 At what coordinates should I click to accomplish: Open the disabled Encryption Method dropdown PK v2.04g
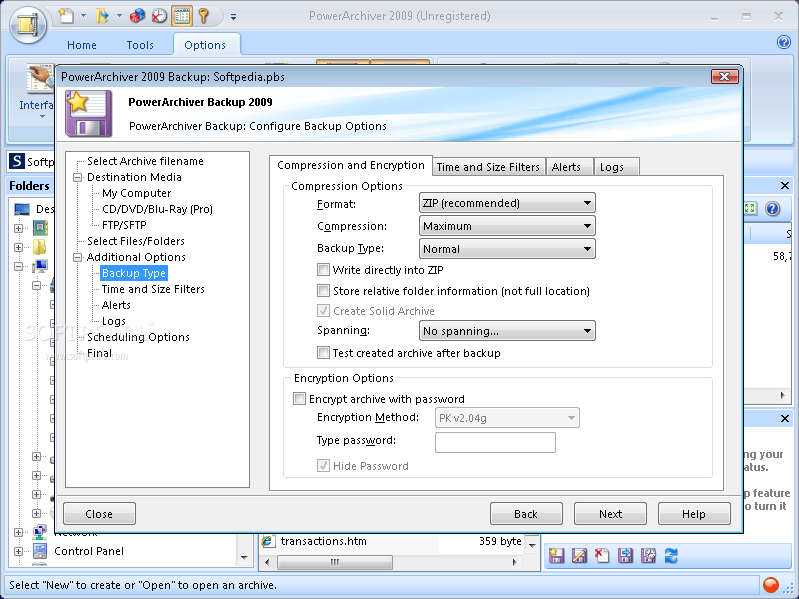click(507, 418)
